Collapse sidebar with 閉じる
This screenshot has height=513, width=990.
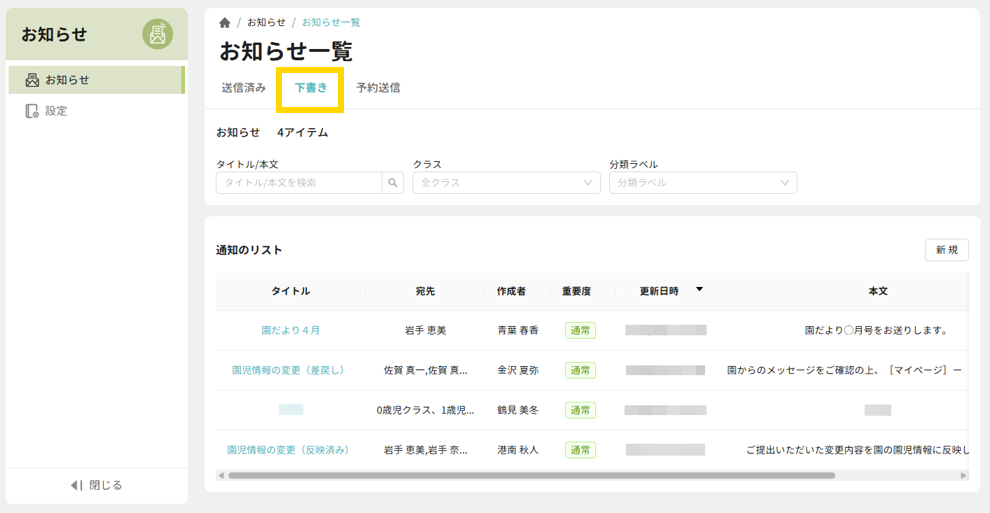(96, 485)
